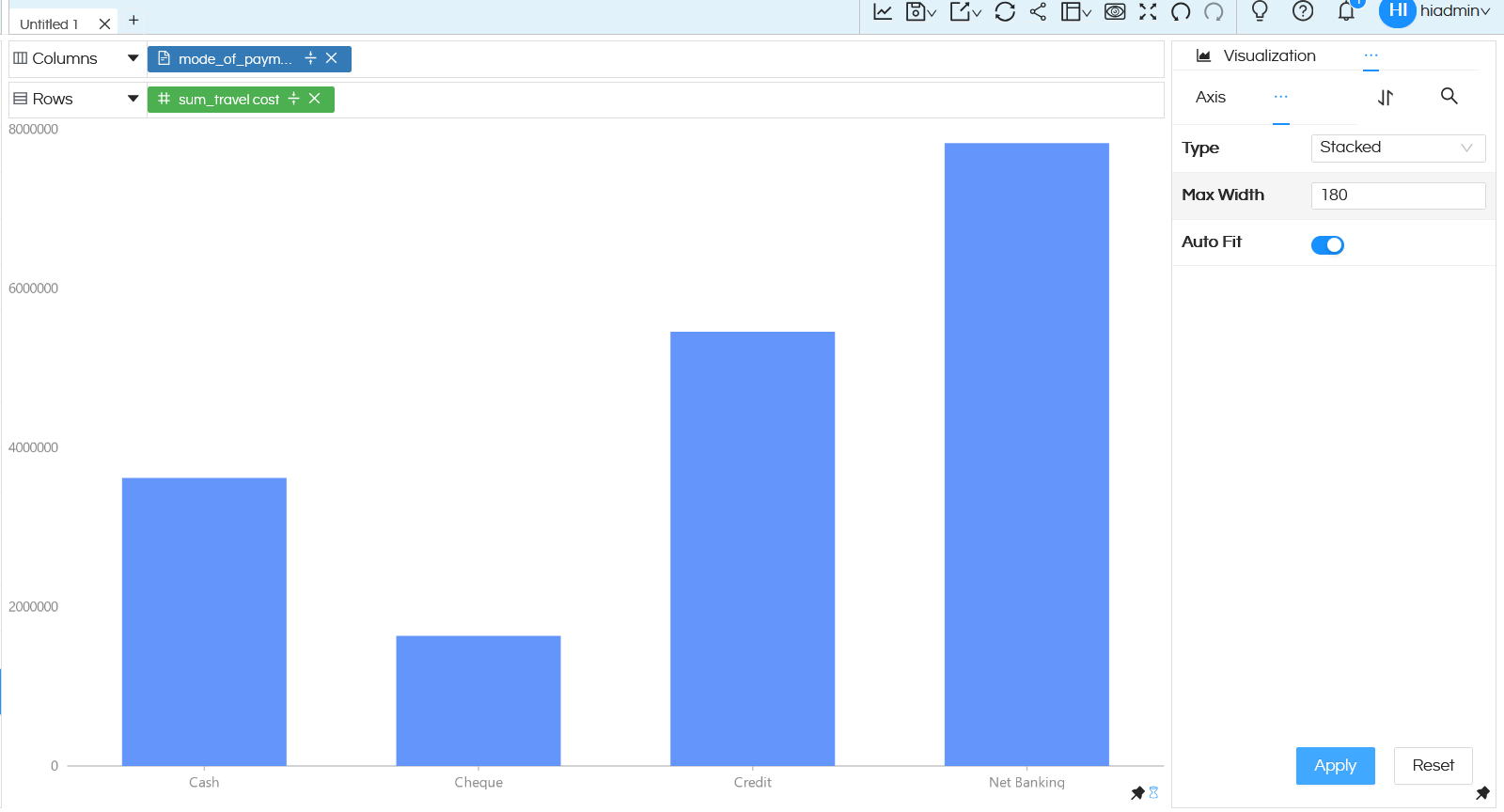Viewport: 1504px width, 812px height.
Task: Open the hiadmin user menu
Action: [x=1454, y=11]
